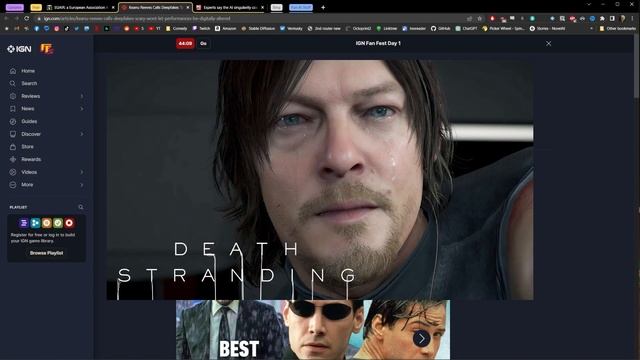Close the Experts say the AI singularity tab

(x=262, y=7)
